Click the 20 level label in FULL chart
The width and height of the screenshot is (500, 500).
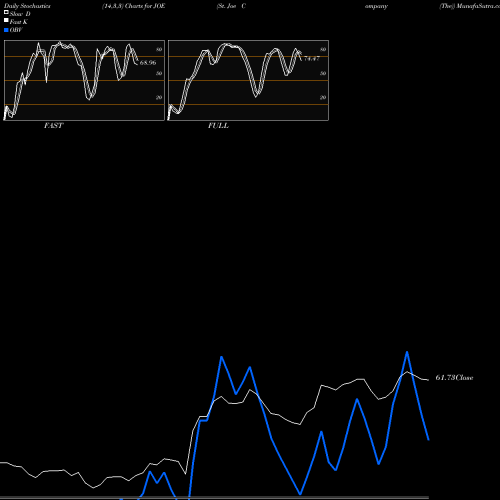323,97
